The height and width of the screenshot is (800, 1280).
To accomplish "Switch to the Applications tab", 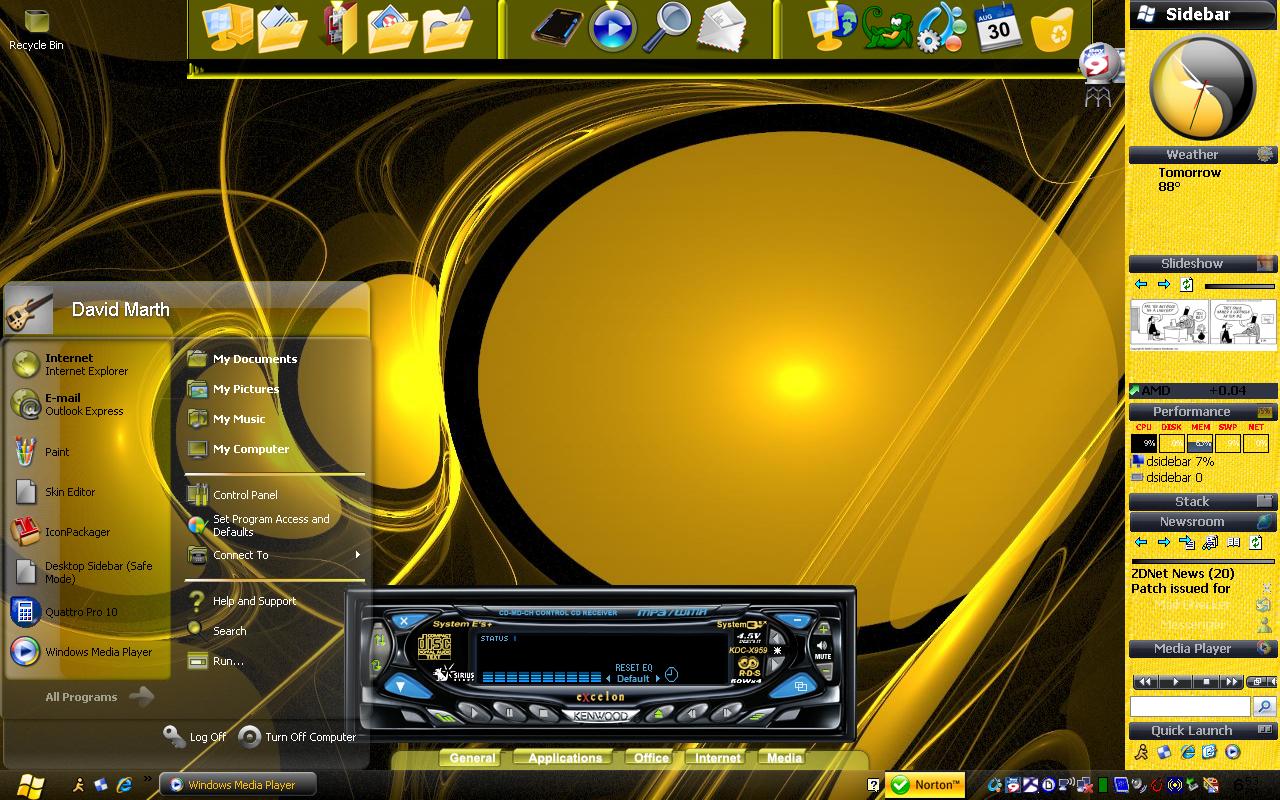I will [564, 758].
